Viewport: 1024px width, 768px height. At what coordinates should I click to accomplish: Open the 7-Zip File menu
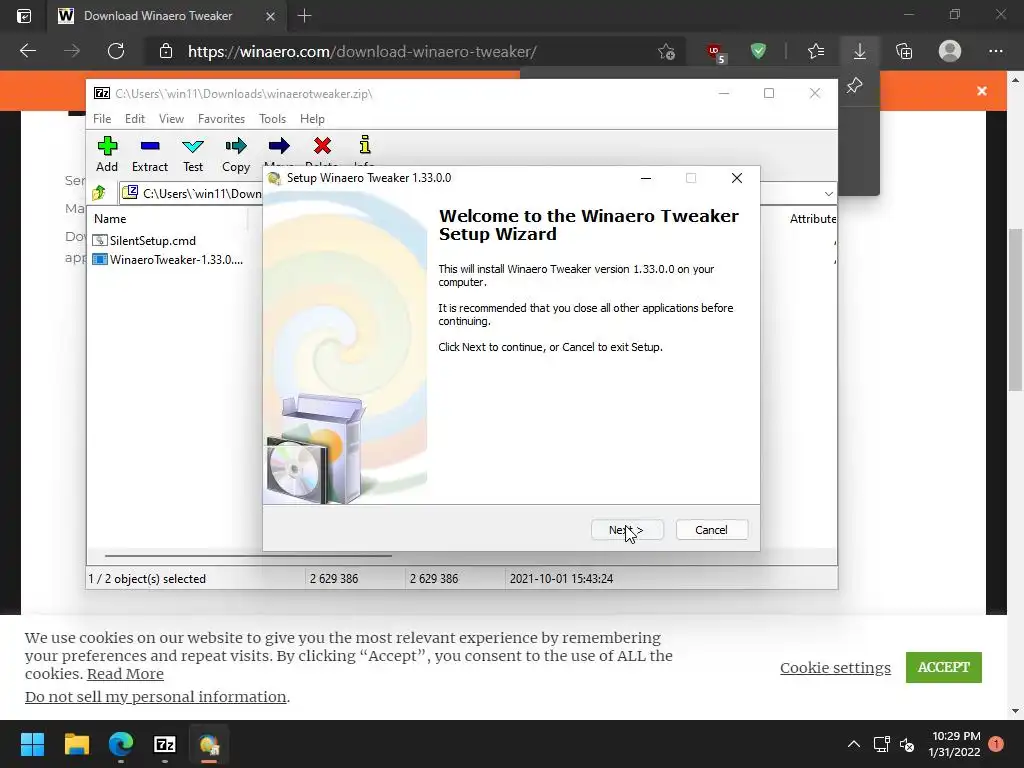(102, 119)
